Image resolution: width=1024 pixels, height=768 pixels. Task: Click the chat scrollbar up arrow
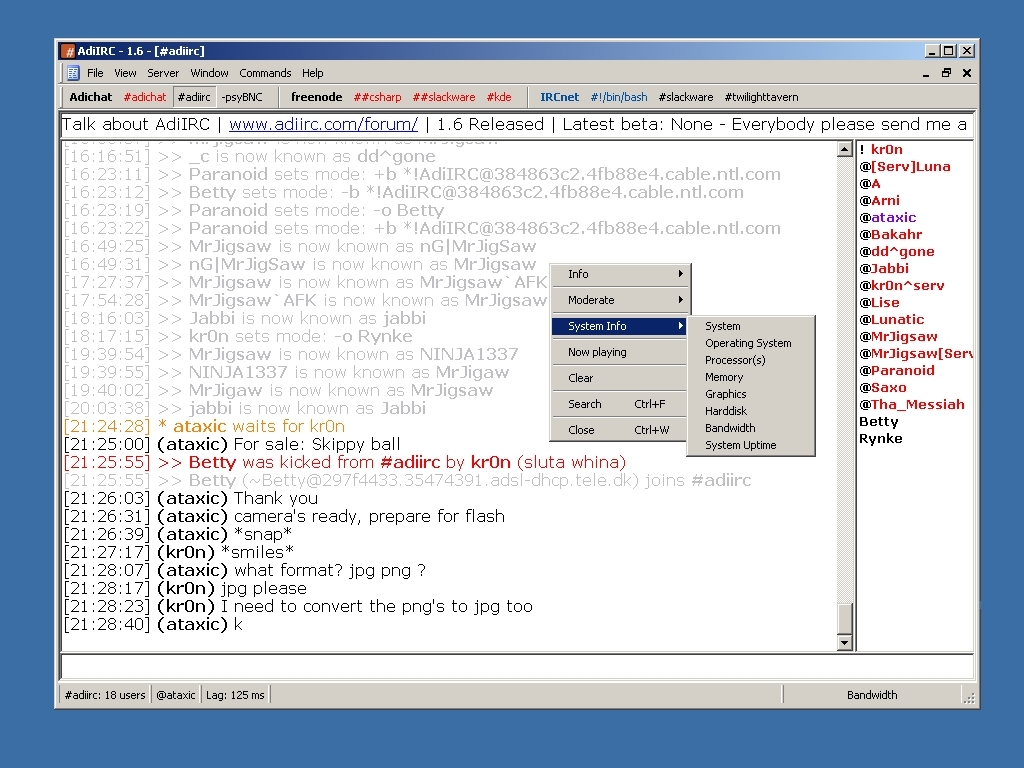844,150
